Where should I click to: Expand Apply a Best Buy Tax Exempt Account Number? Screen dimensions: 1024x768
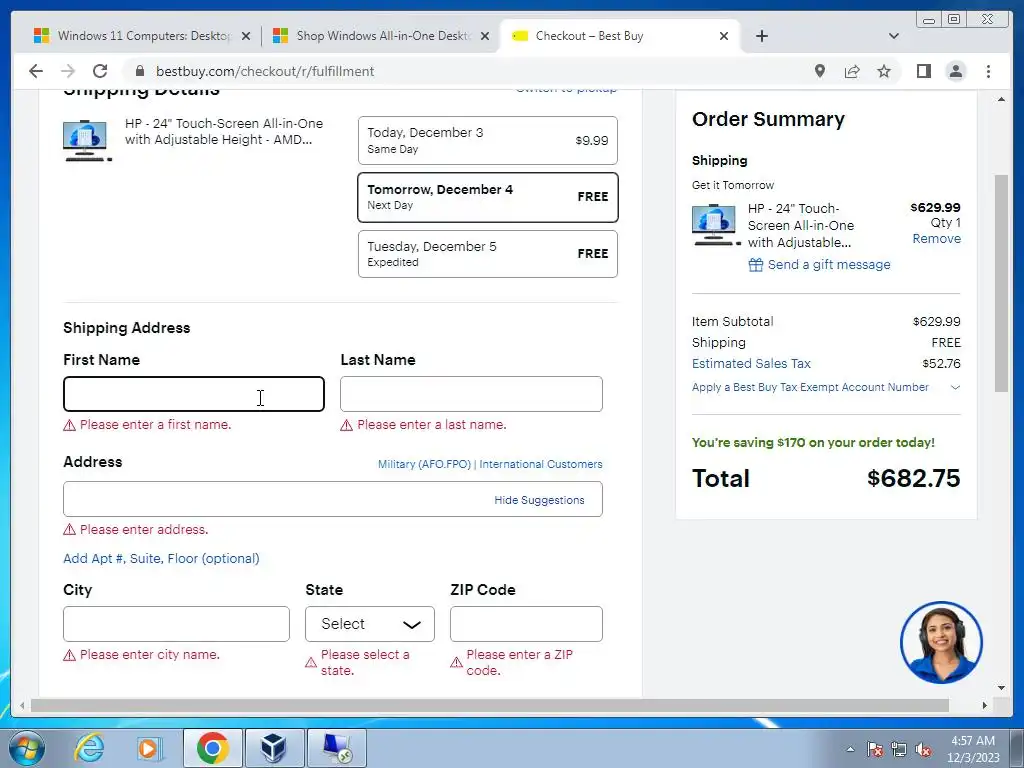(825, 387)
